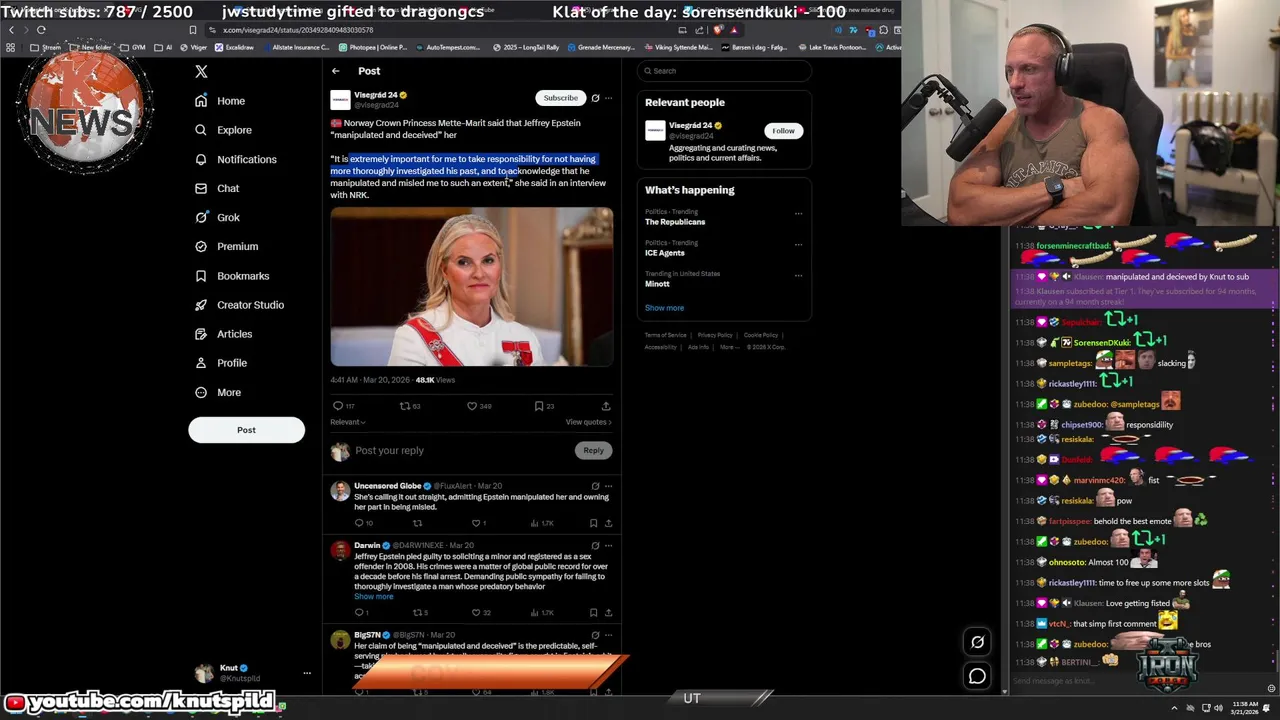The image size is (1280, 720).
Task: Open Articles in the sidebar
Action: click(x=223, y=334)
